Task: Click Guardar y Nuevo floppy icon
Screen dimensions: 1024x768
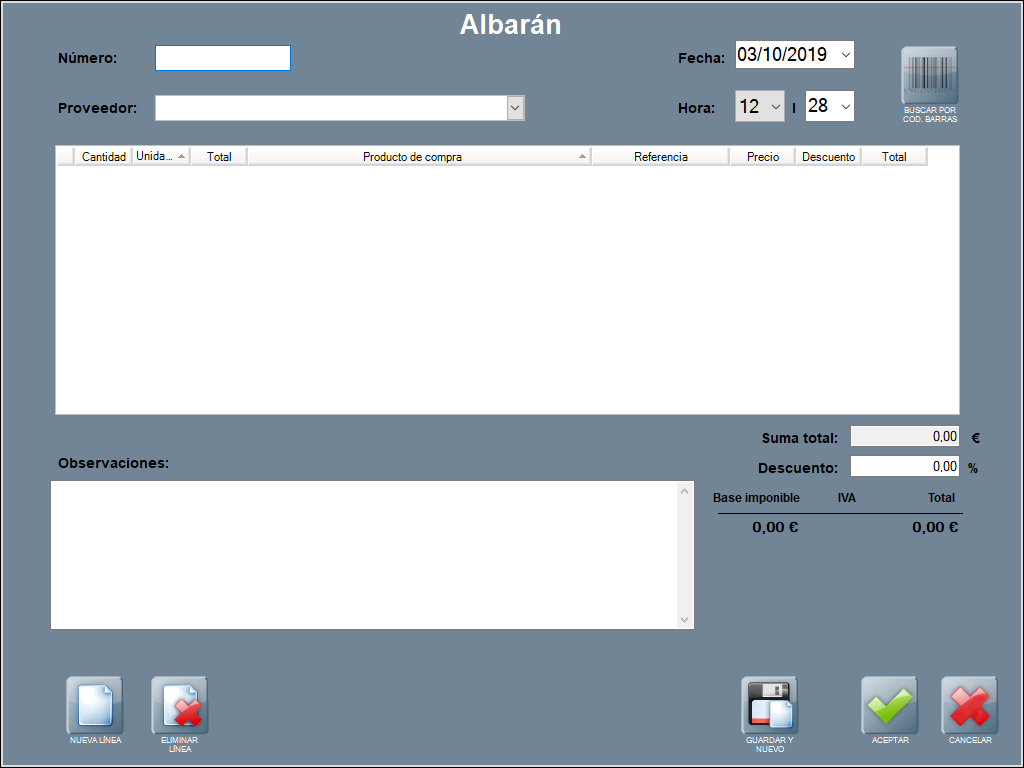Action: (x=769, y=705)
